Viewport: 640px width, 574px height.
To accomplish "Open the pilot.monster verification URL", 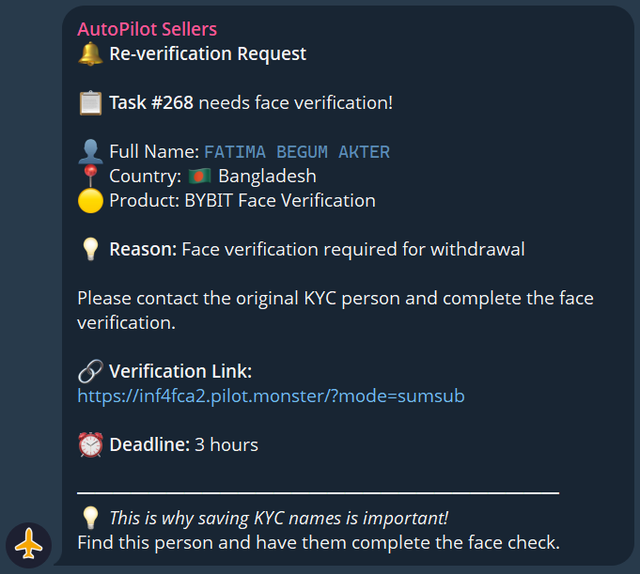I will [270, 396].
